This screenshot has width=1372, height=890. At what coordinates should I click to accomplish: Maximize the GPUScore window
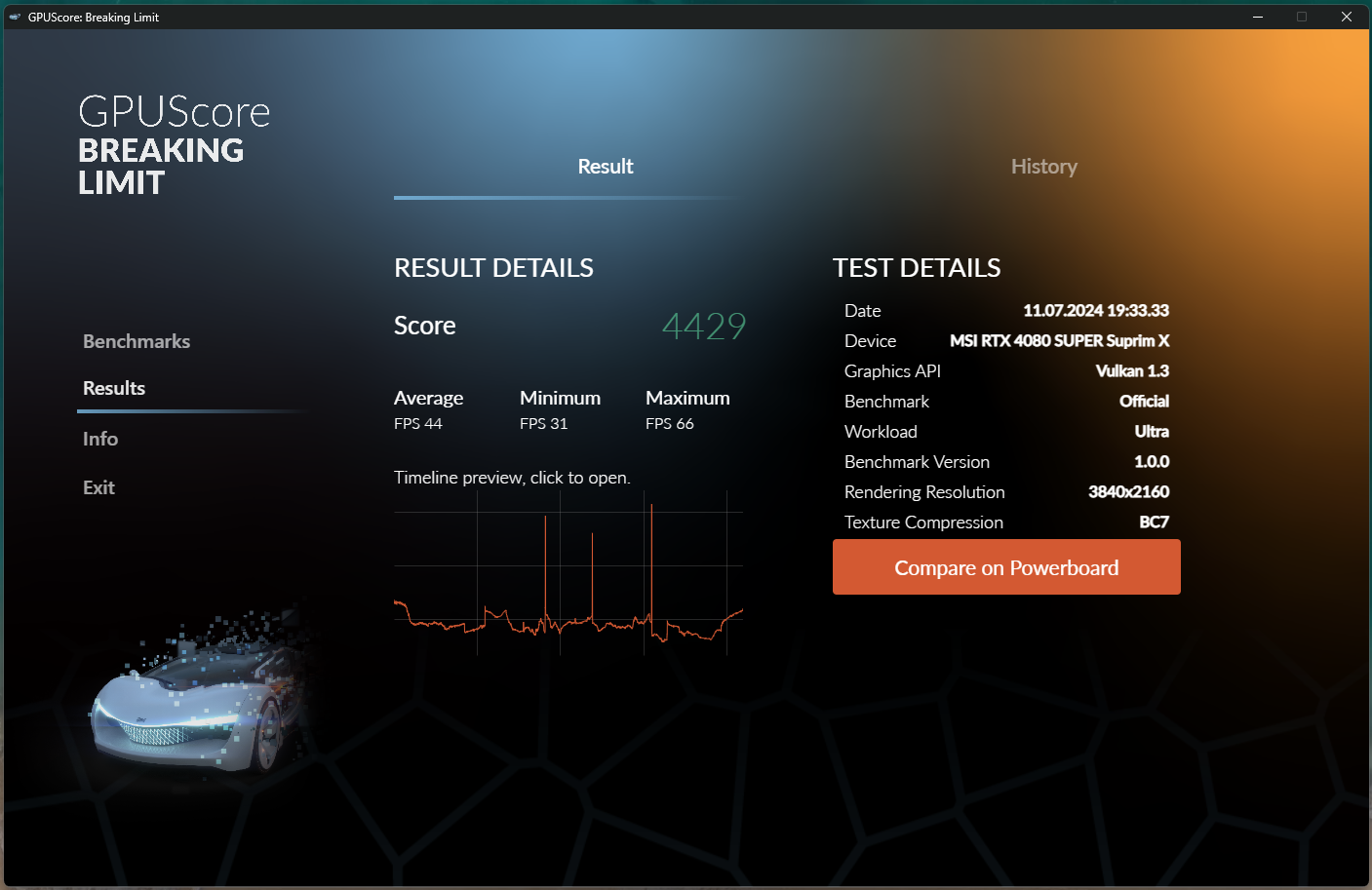click(x=1302, y=17)
